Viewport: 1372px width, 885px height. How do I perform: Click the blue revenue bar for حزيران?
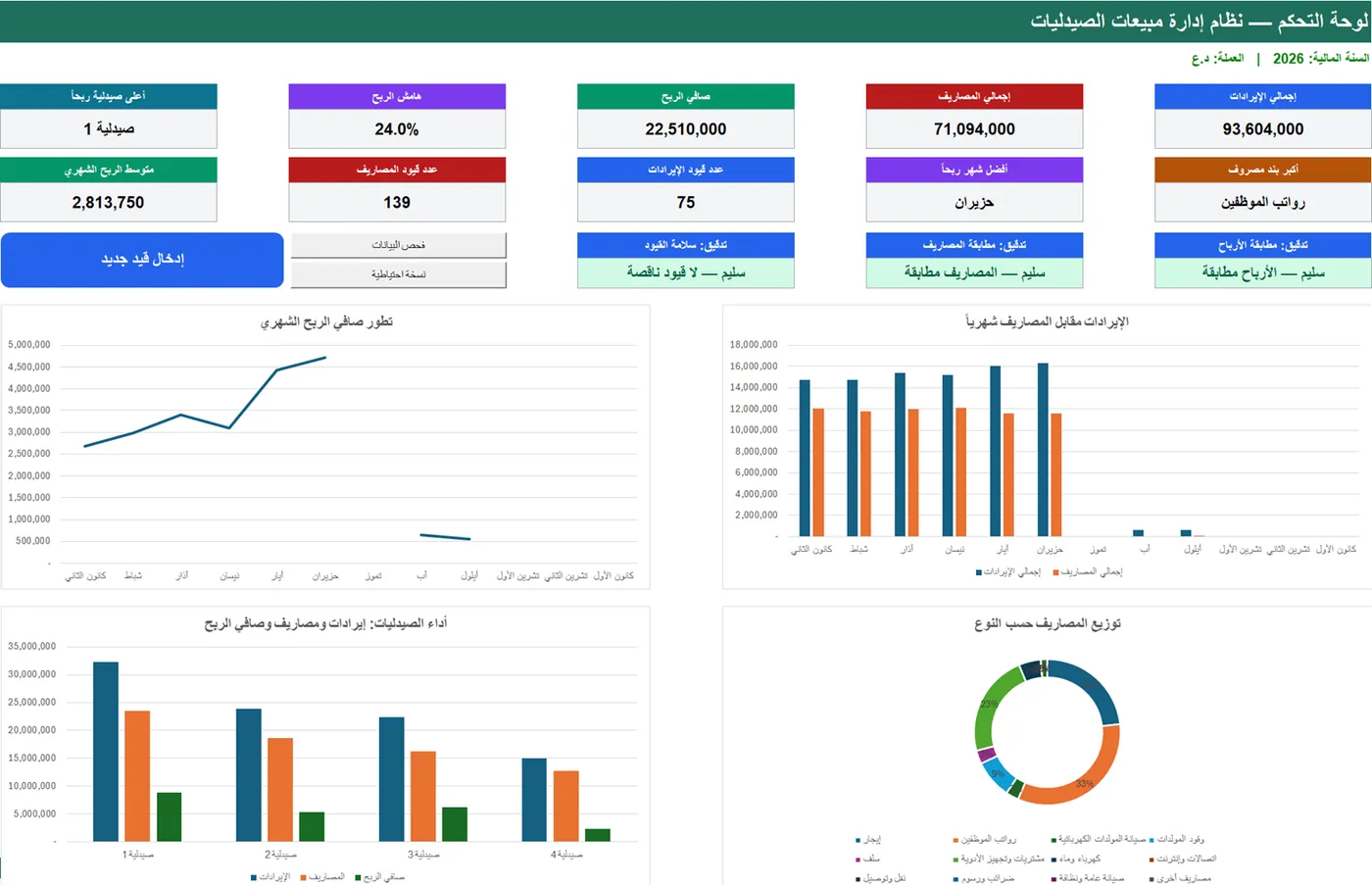pyautogui.click(x=1043, y=450)
